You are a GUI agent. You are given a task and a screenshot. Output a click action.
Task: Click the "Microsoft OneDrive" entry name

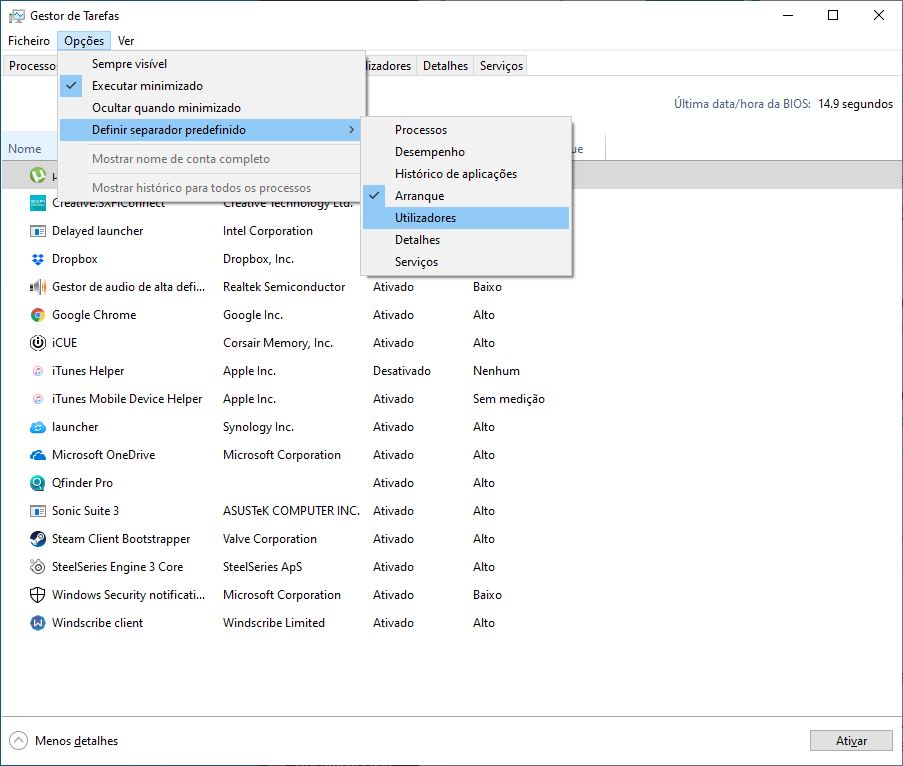pyautogui.click(x=104, y=455)
